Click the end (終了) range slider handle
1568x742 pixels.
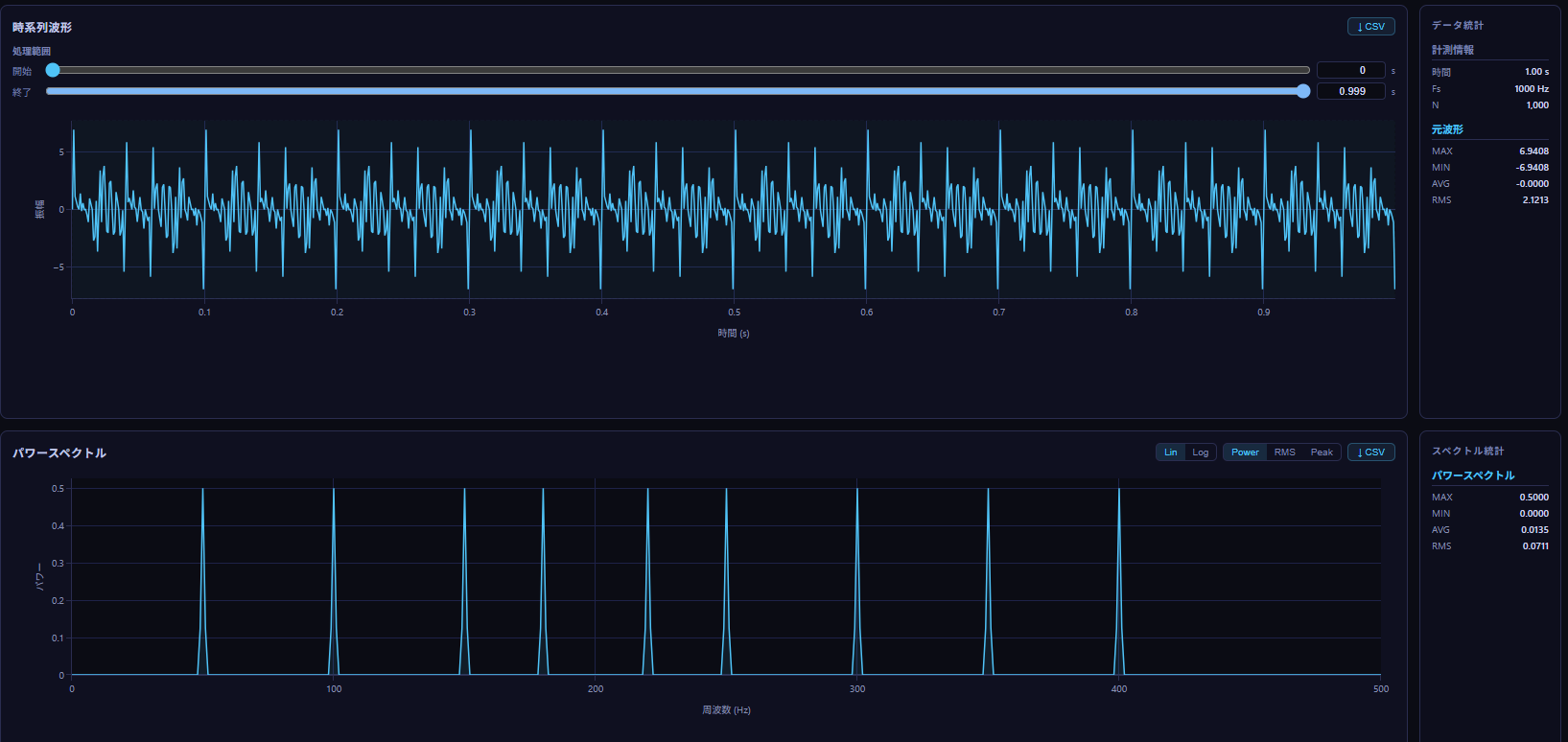click(1303, 91)
